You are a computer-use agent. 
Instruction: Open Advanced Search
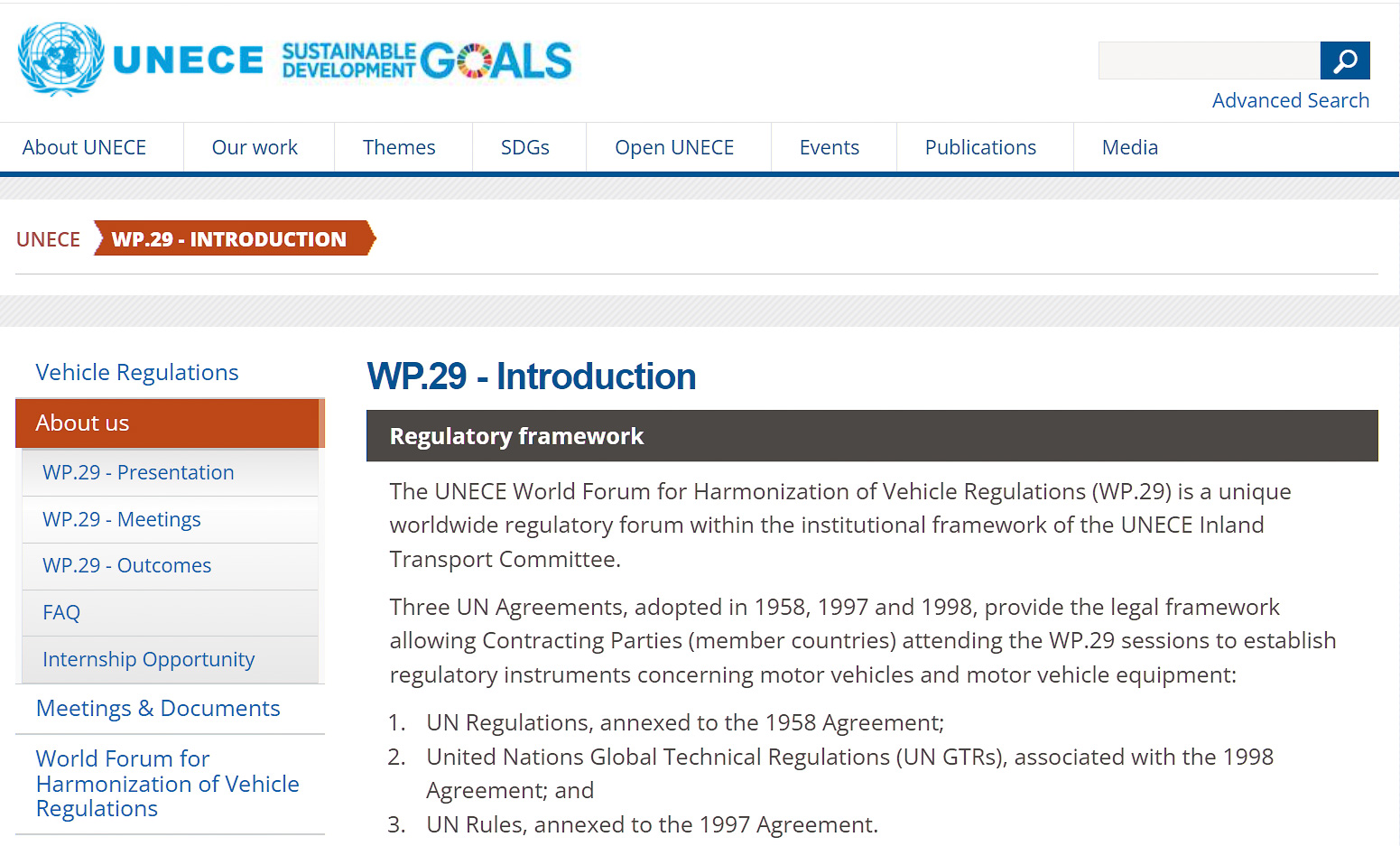click(x=1290, y=100)
